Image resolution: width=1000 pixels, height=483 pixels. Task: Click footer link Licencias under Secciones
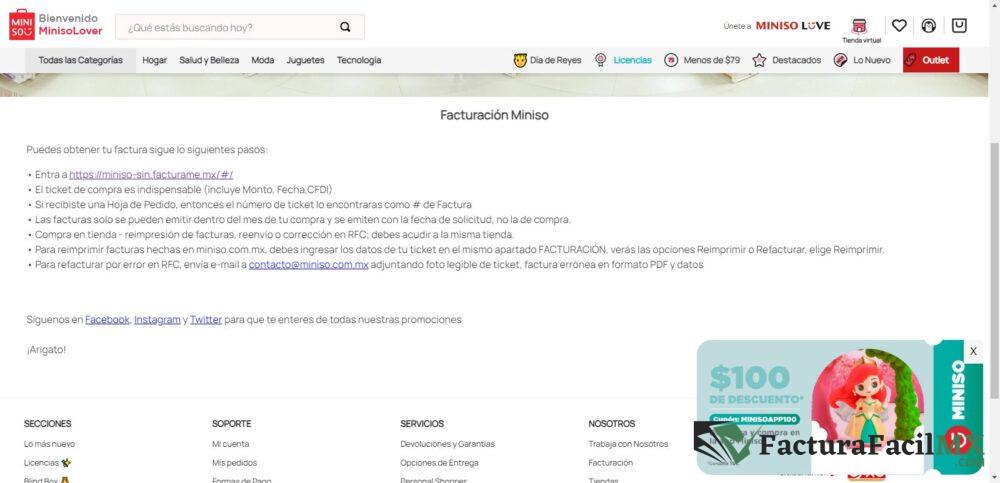click(47, 463)
